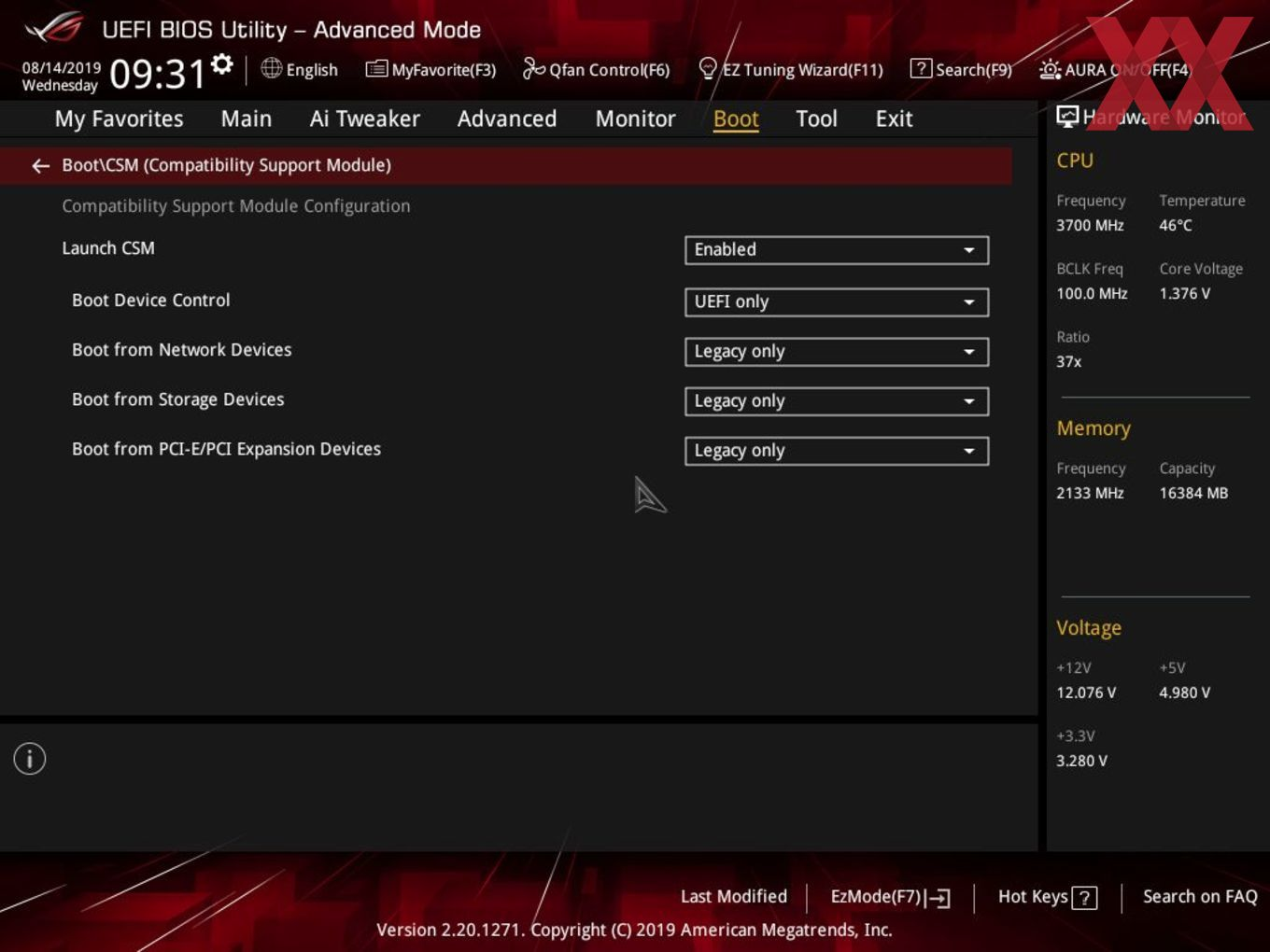Select the Boot tab
Viewport: 1270px width, 952px height.
click(x=736, y=119)
